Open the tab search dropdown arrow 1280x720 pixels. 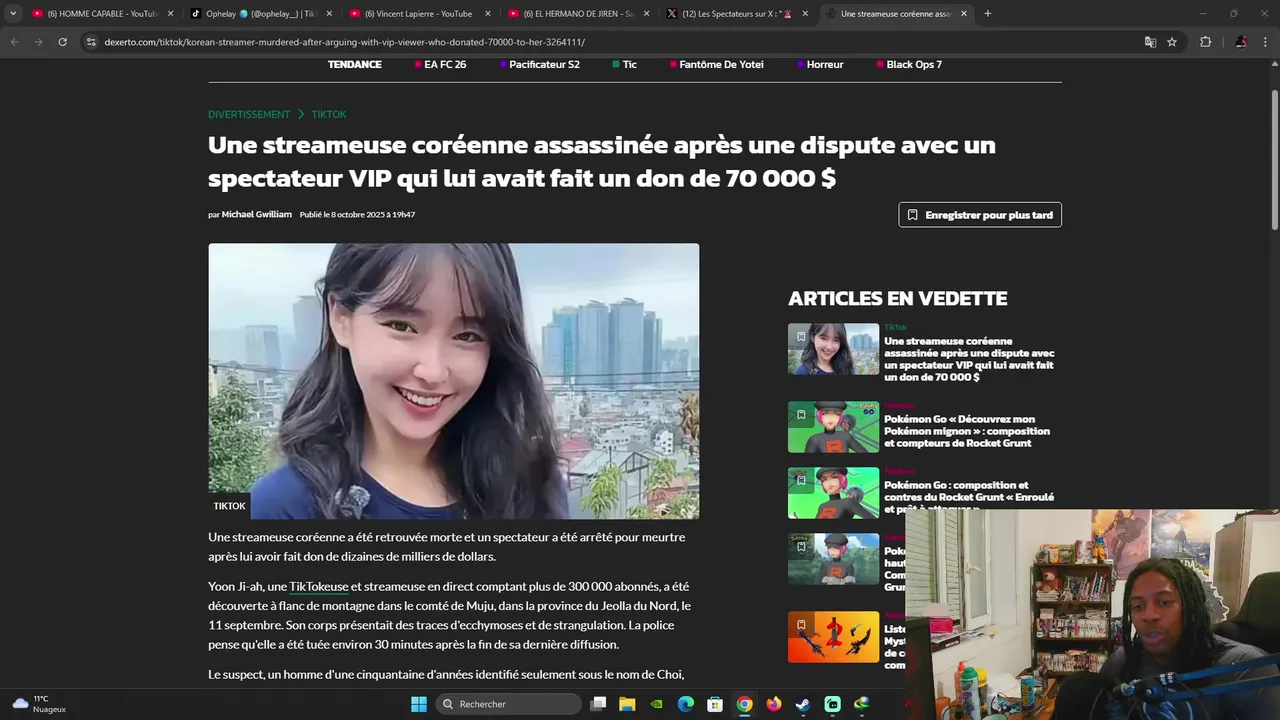[x=13, y=14]
